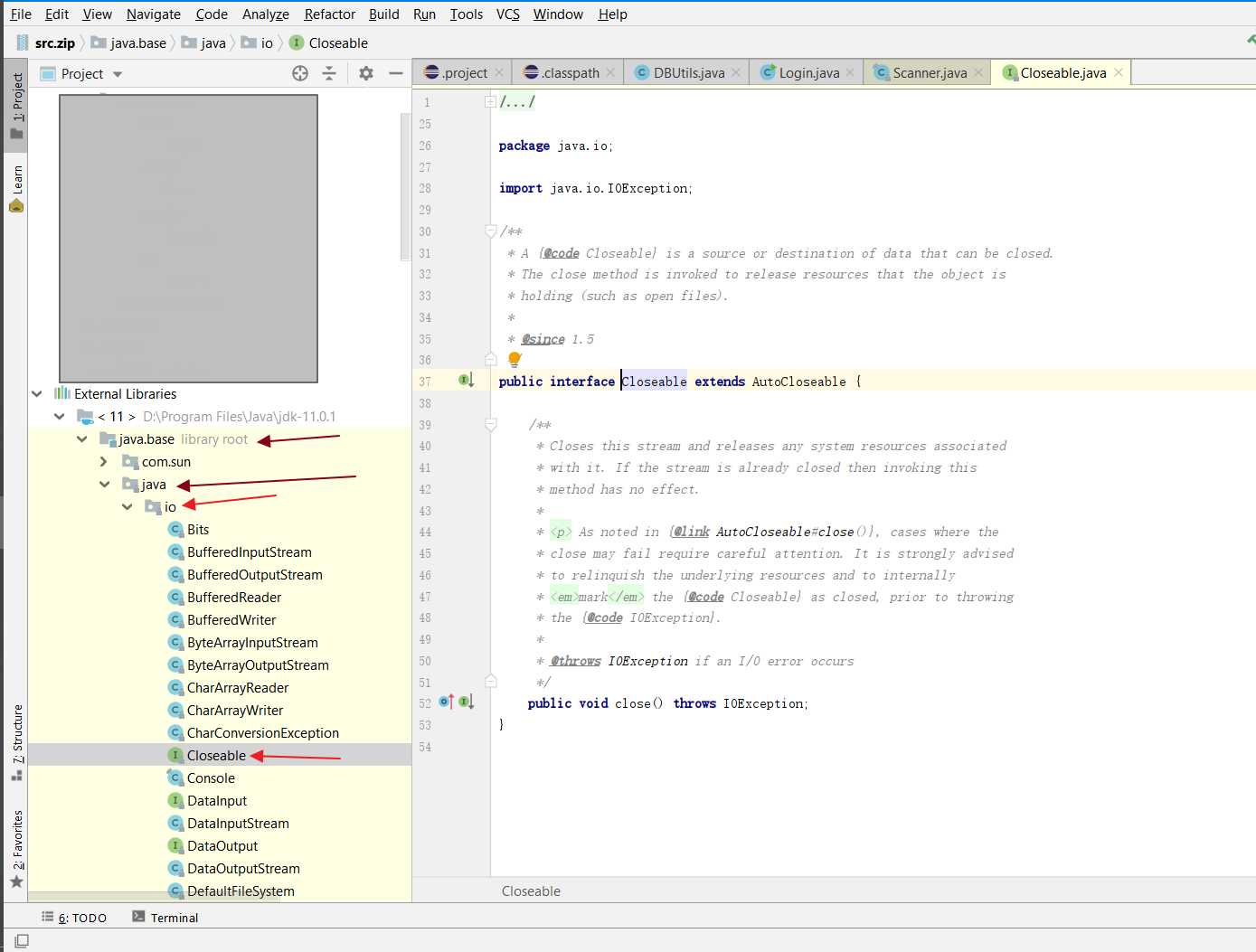Expand folded license comment at line 1
This screenshot has width=1256, height=952.
coord(490,102)
